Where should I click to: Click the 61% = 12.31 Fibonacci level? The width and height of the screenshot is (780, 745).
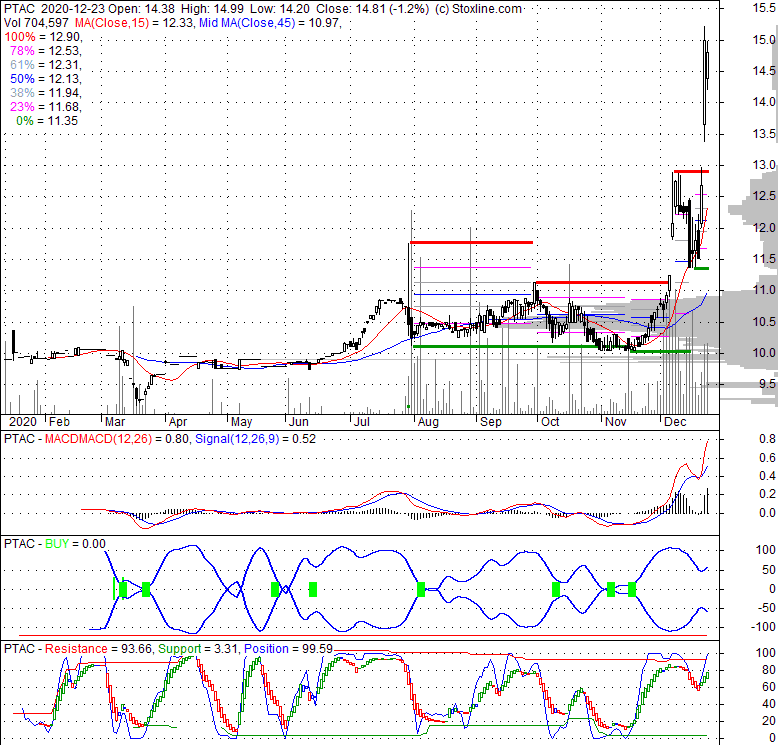(x=45, y=65)
